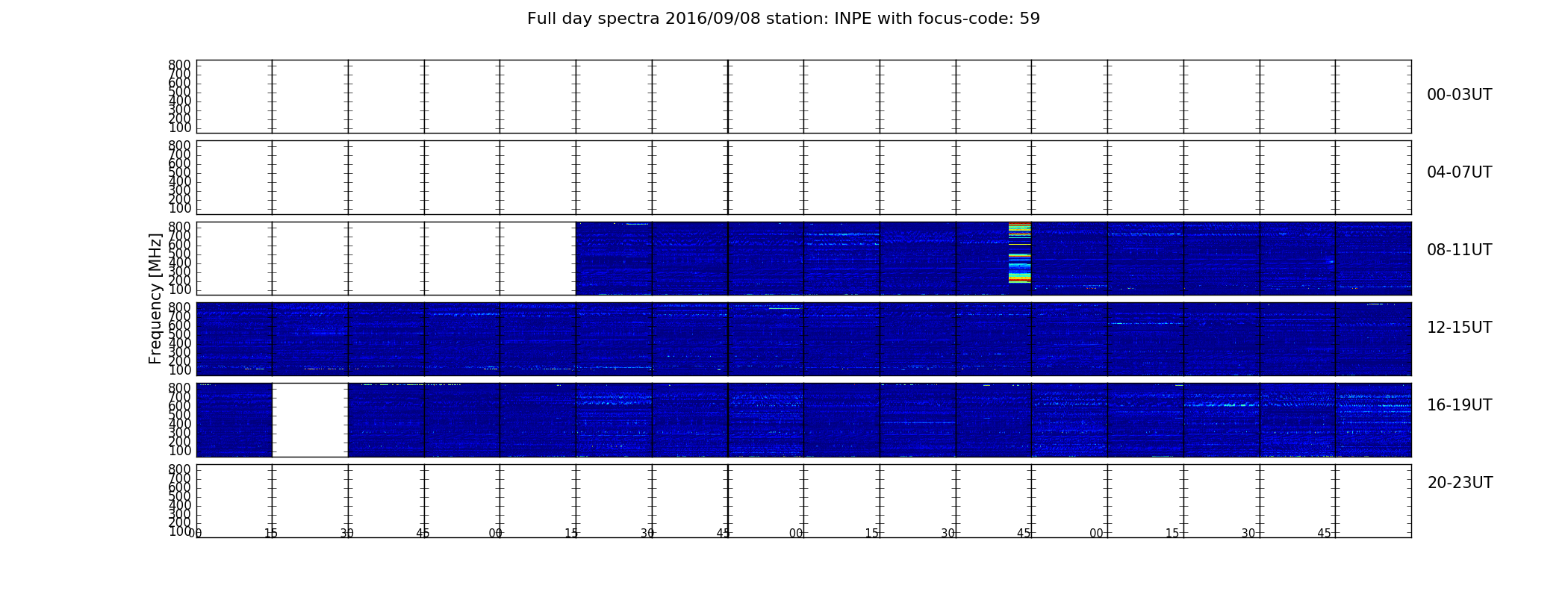Click the '12-15UT' row label
1568x597 pixels.
click(x=1459, y=328)
